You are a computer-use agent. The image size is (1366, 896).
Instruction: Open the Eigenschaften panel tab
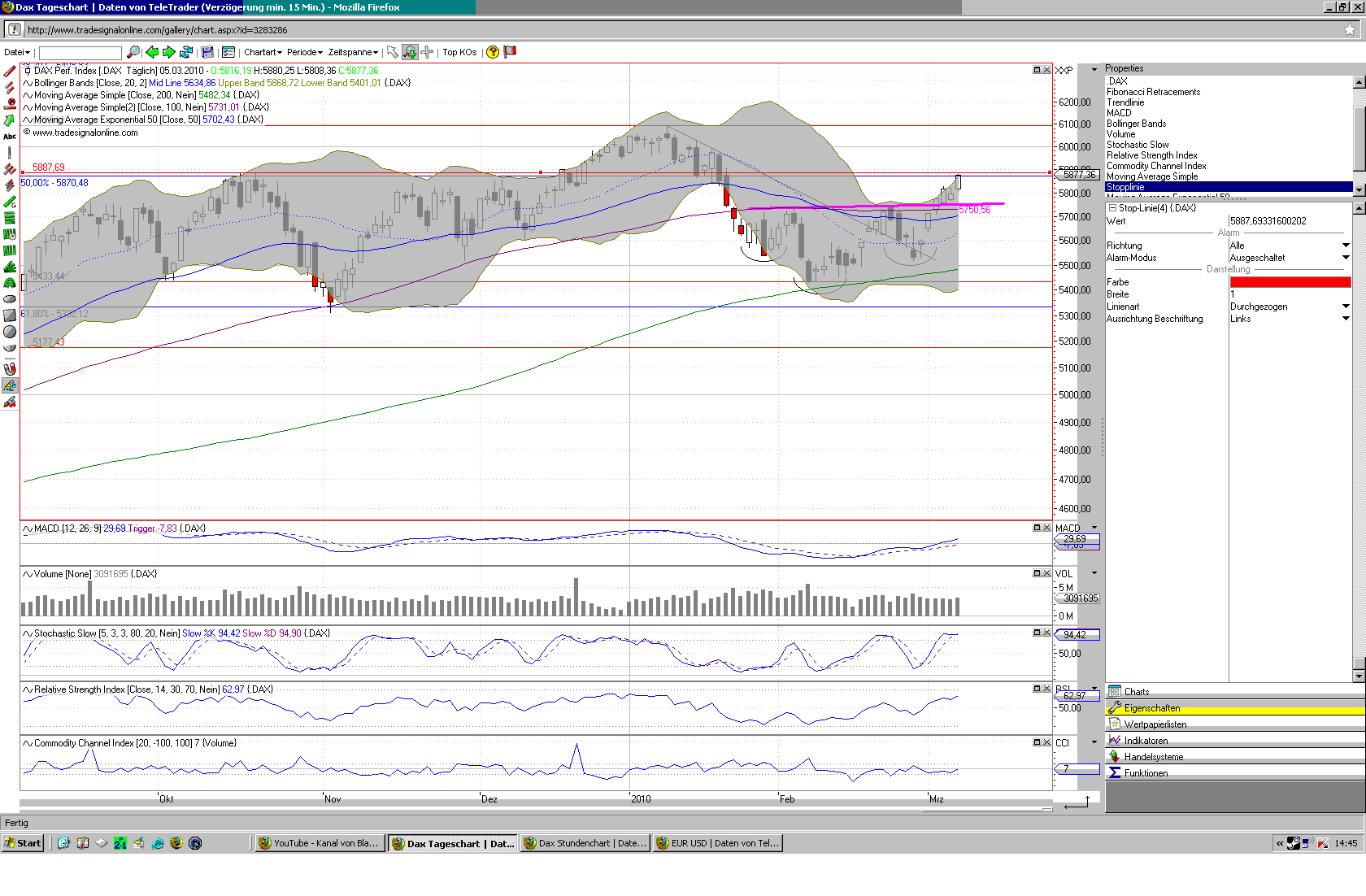[x=1235, y=708]
